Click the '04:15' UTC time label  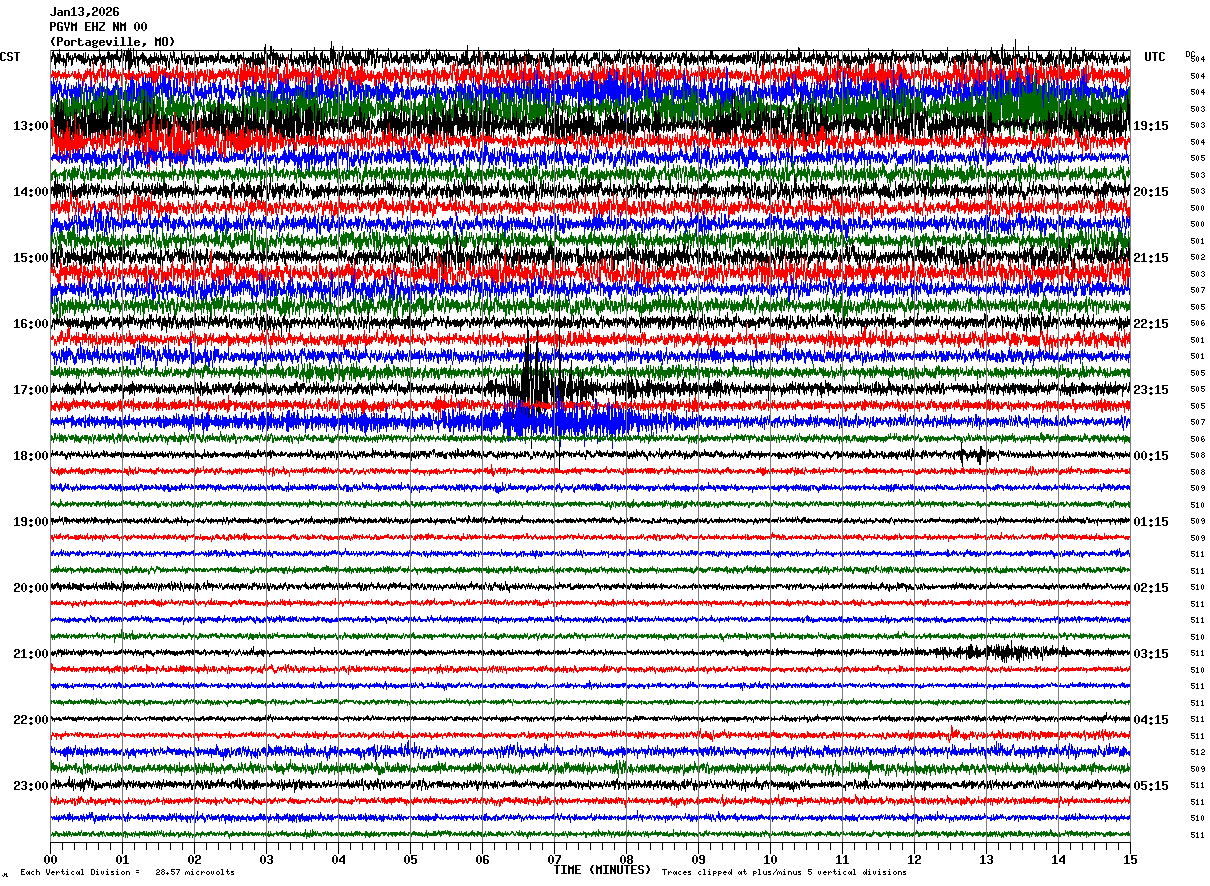(1150, 720)
